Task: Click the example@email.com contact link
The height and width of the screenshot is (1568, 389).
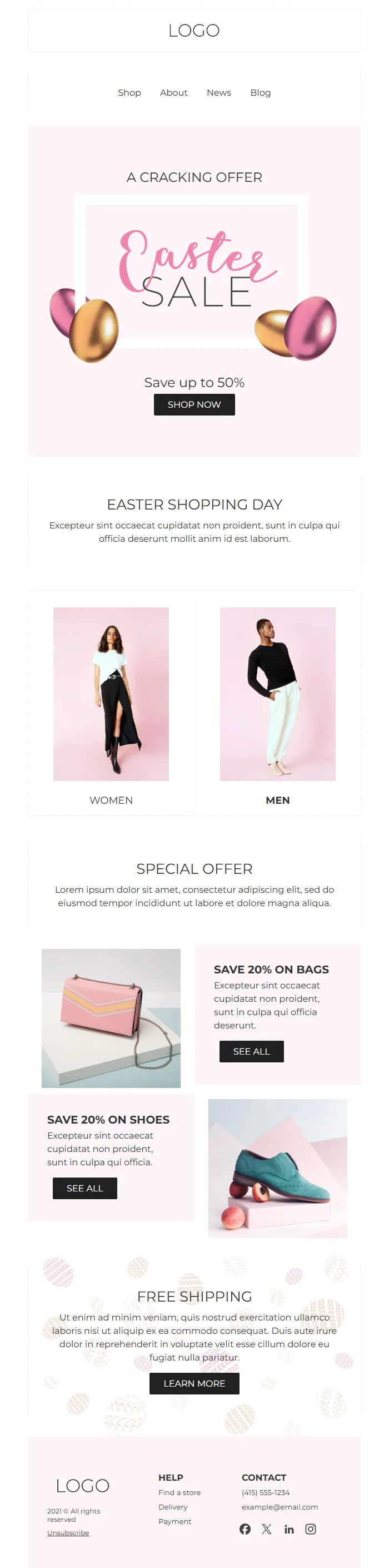Action: [x=280, y=1507]
